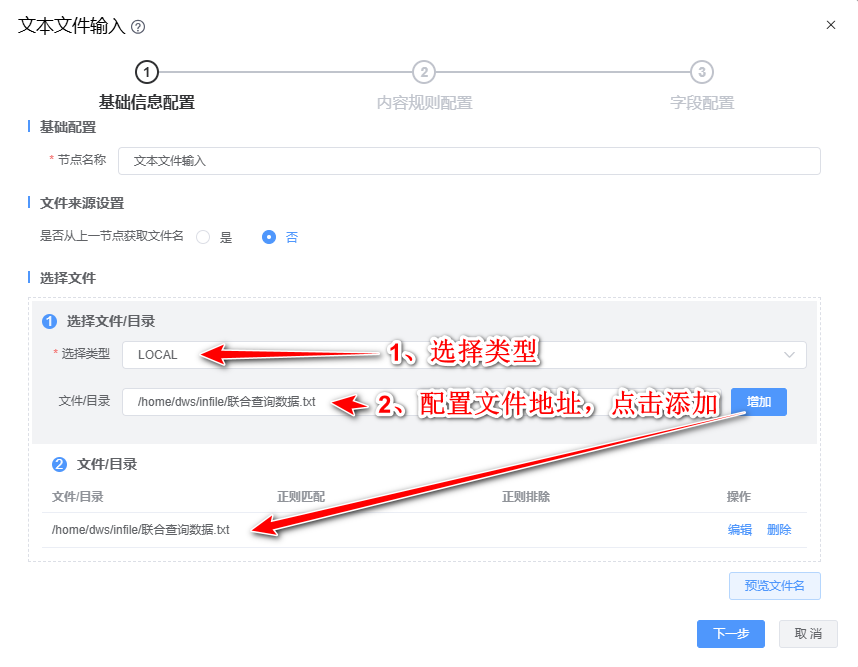The width and height of the screenshot is (858, 667).
Task: Open the 选择类型 LOCAL dropdown
Action: coord(464,355)
